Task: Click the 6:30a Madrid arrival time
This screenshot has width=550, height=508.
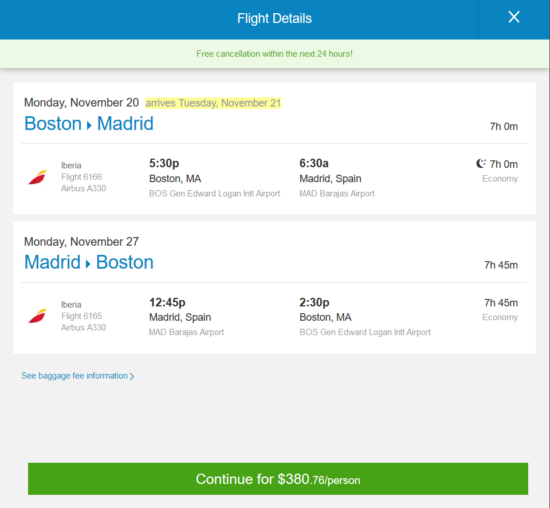Action: coord(314,163)
